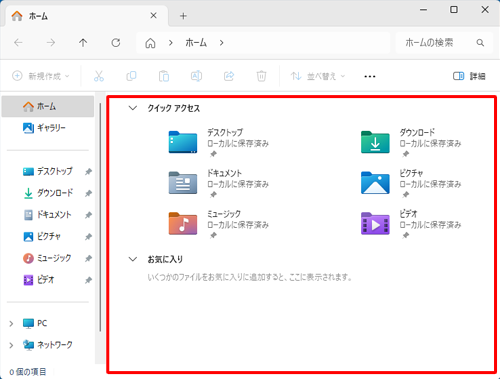Minimize the Explorer window
This screenshot has width=500, height=379.
click(423, 10)
